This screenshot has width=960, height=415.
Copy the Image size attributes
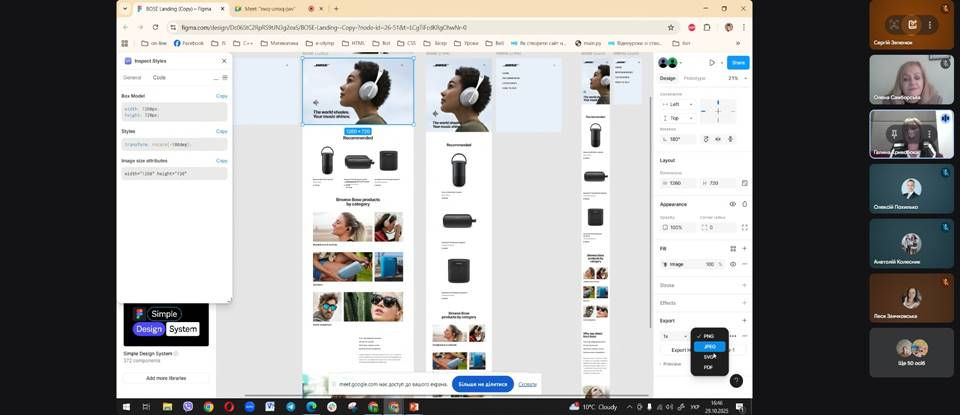click(x=222, y=160)
